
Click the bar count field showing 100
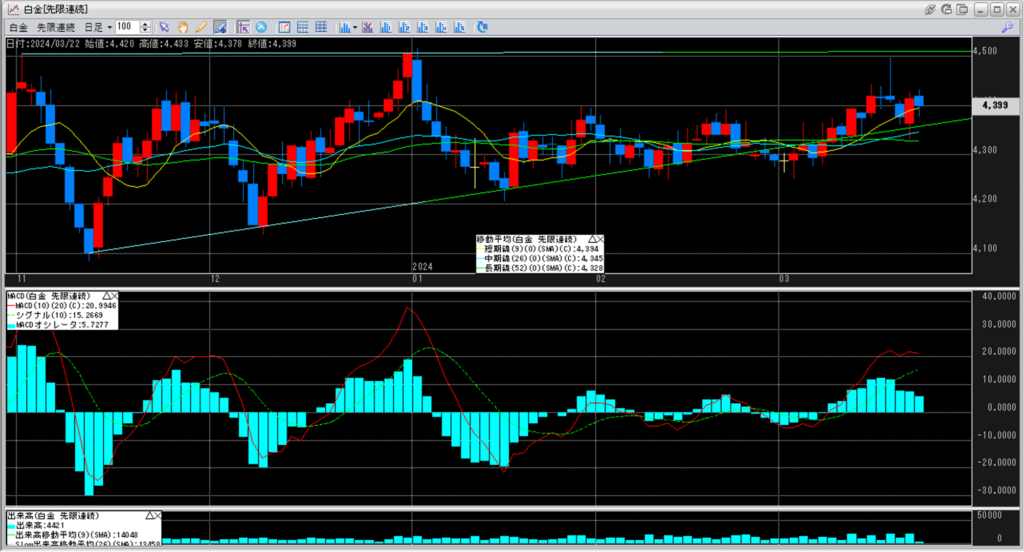pyautogui.click(x=126, y=26)
